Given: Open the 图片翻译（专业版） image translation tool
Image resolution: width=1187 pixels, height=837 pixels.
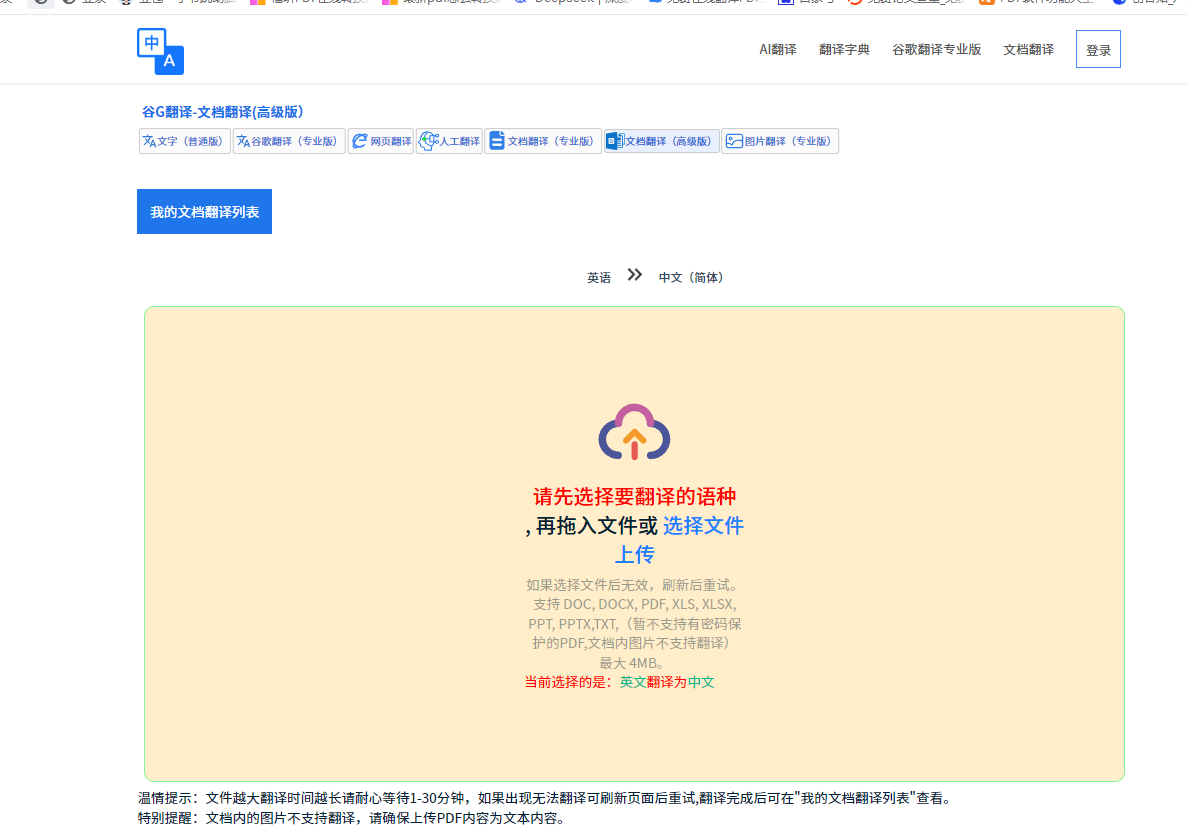Looking at the screenshot, I should (780, 142).
